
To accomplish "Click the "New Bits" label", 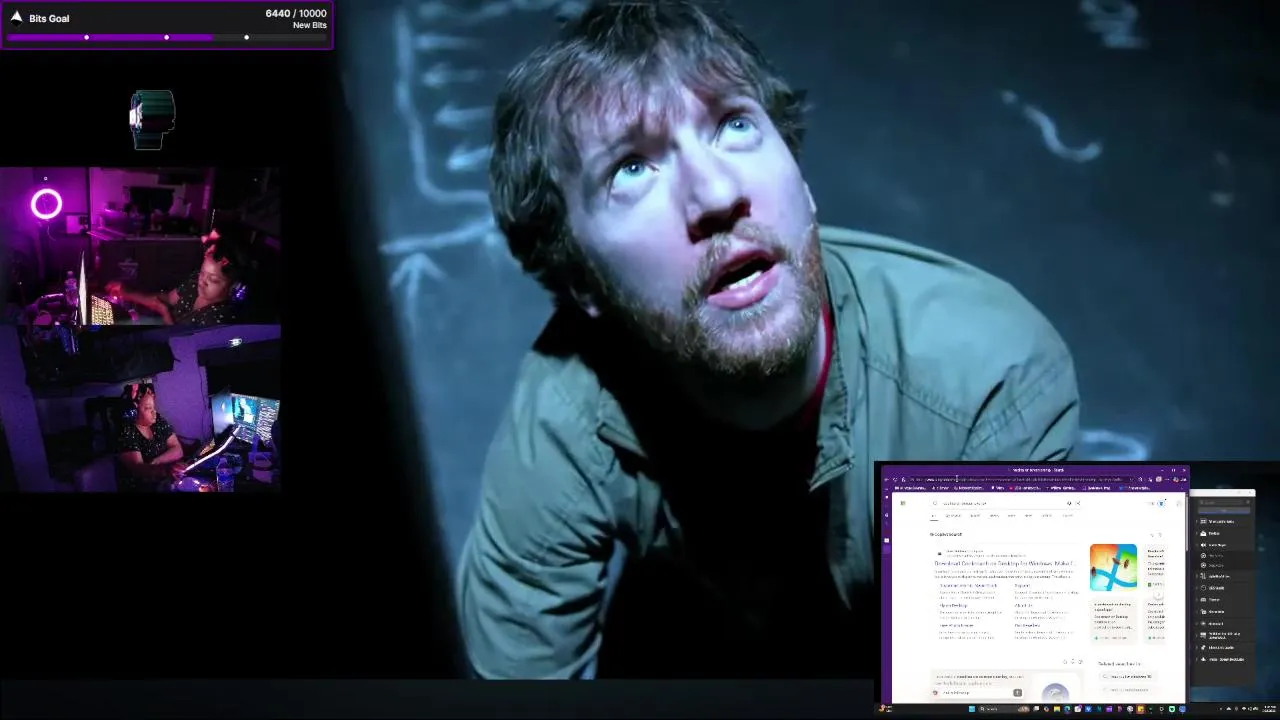I will click(x=310, y=25).
